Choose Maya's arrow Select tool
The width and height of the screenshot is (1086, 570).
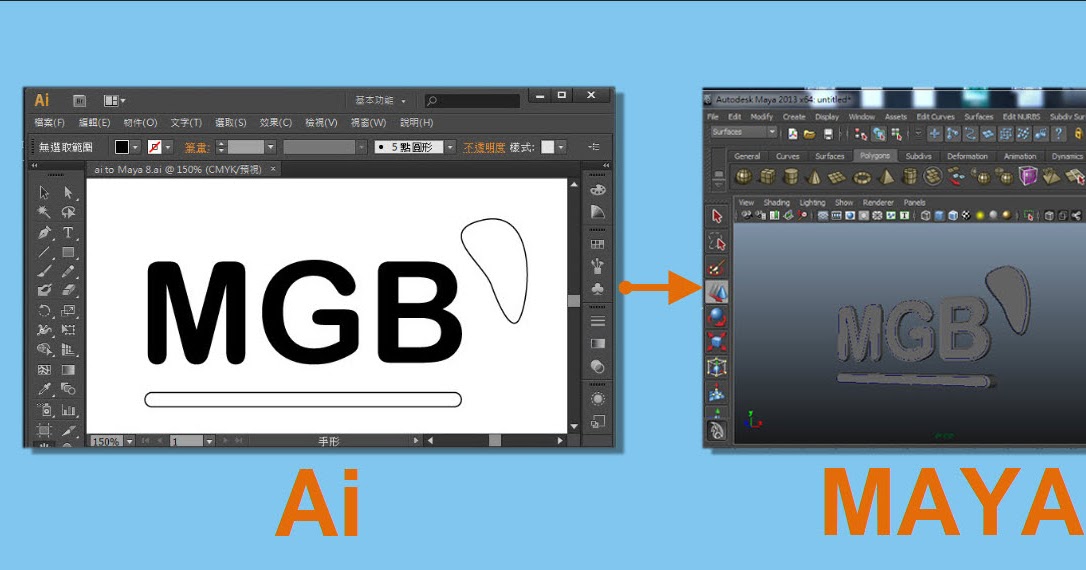pos(717,216)
